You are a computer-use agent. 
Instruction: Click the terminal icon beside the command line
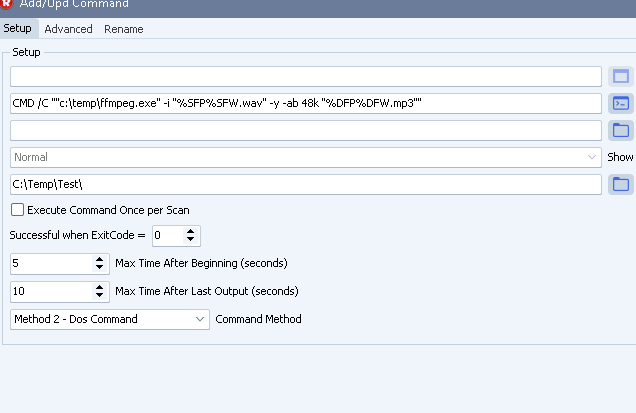(x=621, y=103)
